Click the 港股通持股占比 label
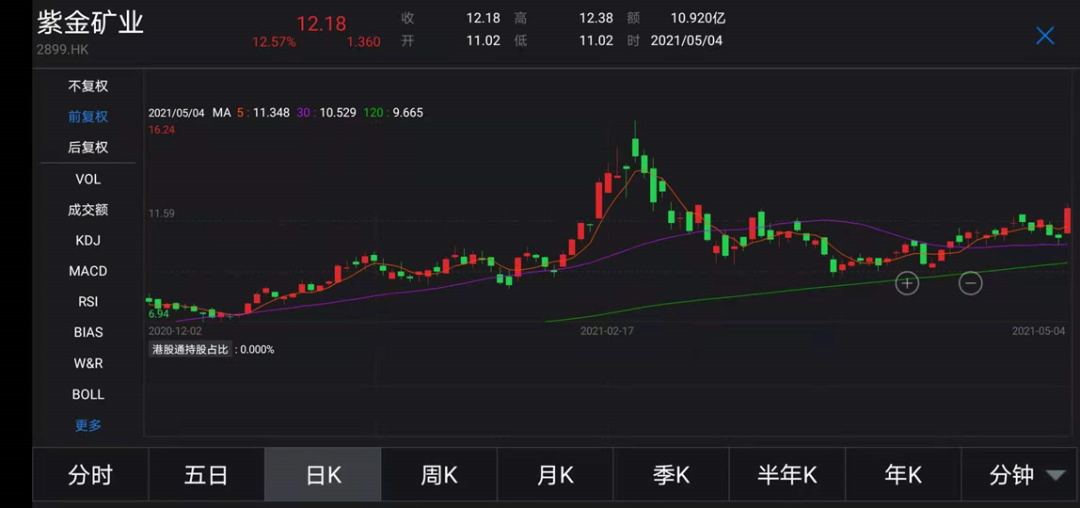Image resolution: width=1080 pixels, height=508 pixels. pos(189,350)
